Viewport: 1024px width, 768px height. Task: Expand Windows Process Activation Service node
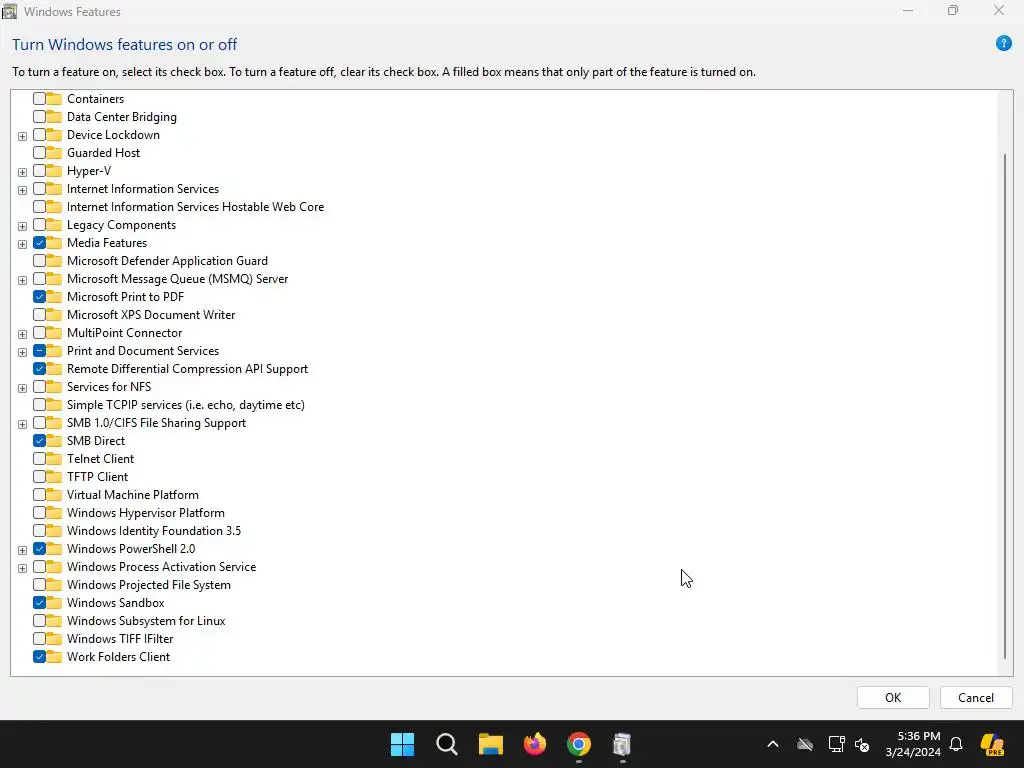point(22,568)
